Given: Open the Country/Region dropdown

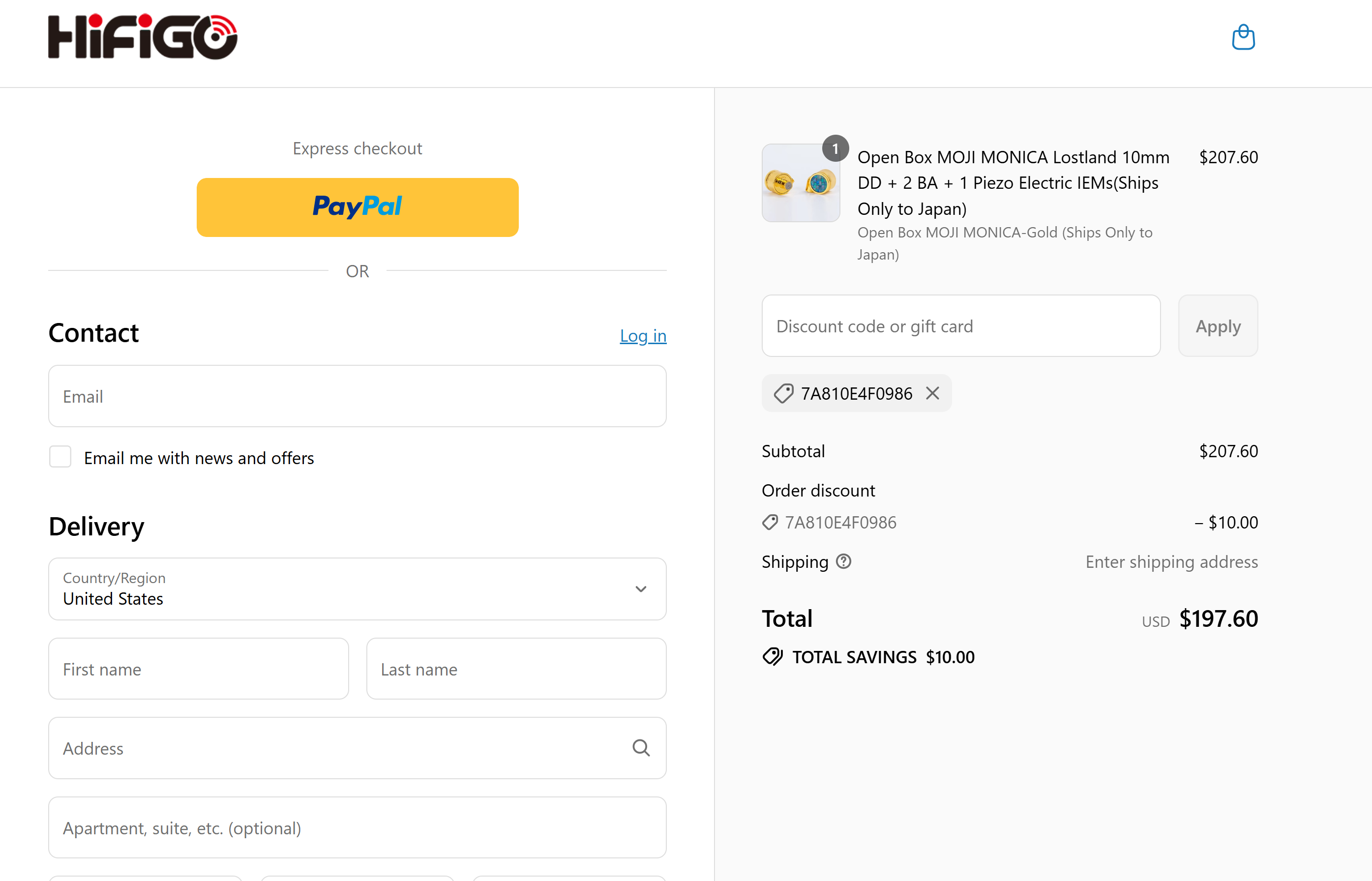Looking at the screenshot, I should pos(357,588).
